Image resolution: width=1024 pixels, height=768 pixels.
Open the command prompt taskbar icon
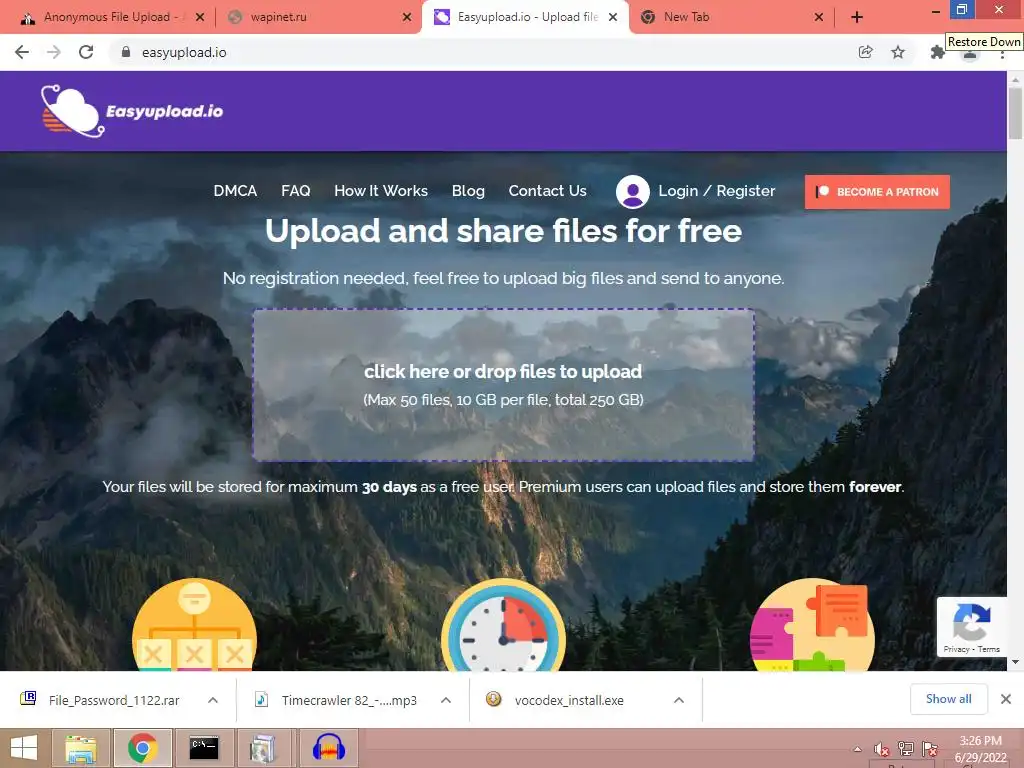point(204,748)
